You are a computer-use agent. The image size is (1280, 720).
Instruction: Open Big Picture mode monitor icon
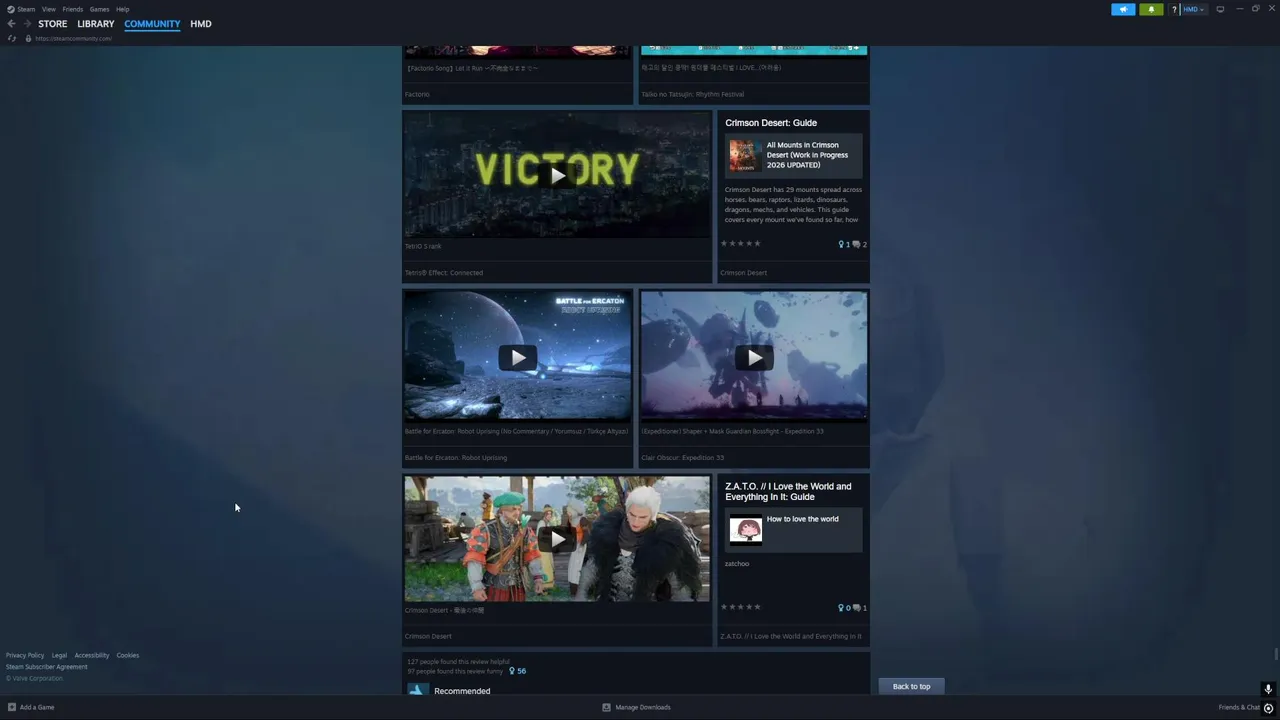point(1220,9)
